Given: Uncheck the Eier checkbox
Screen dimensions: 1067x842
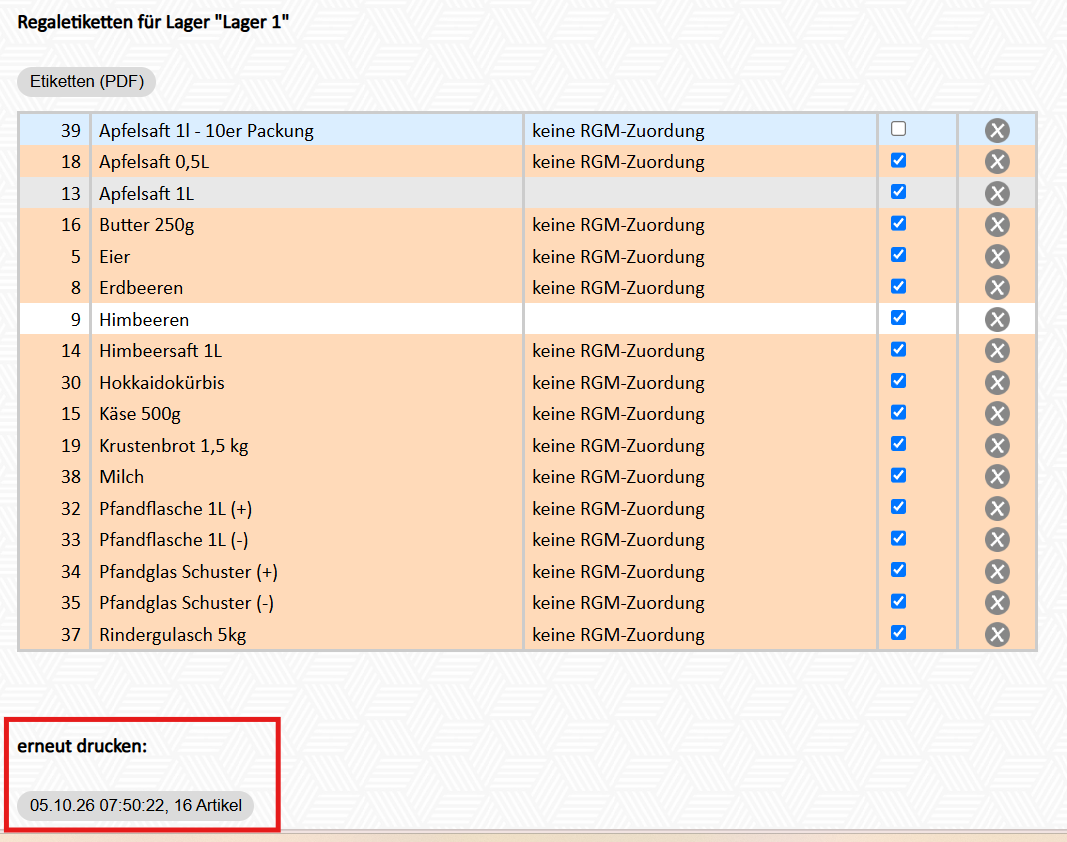Looking at the screenshot, I should 898,255.
